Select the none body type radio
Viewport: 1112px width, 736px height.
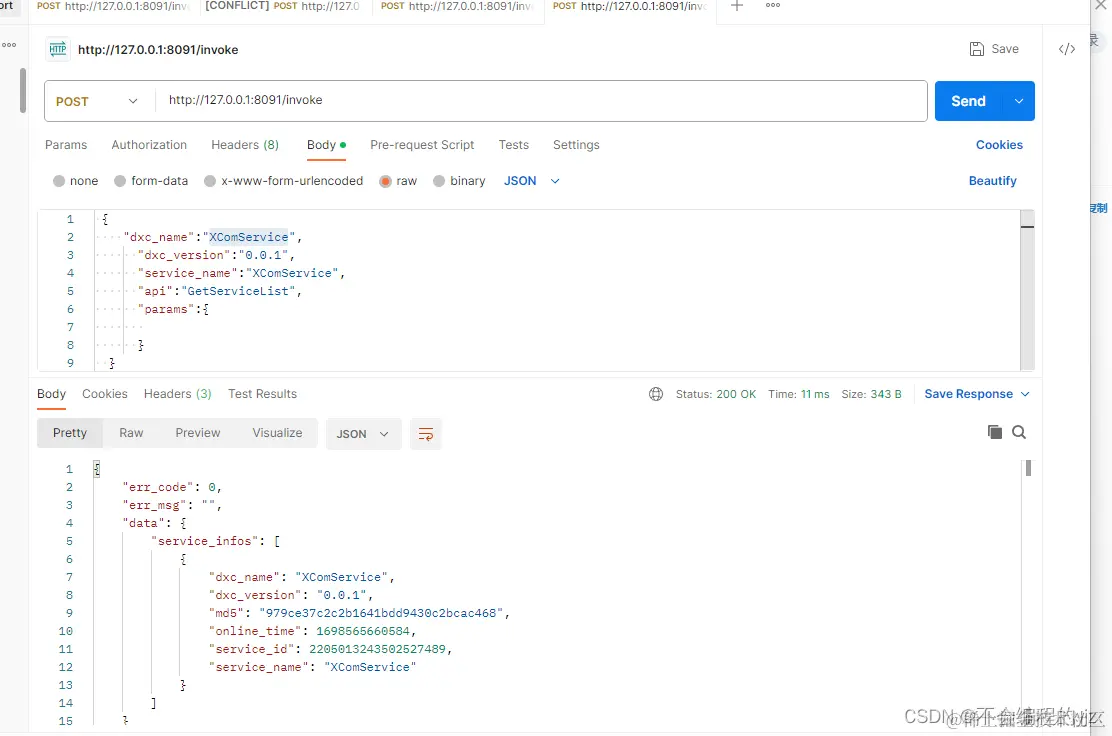pos(59,181)
